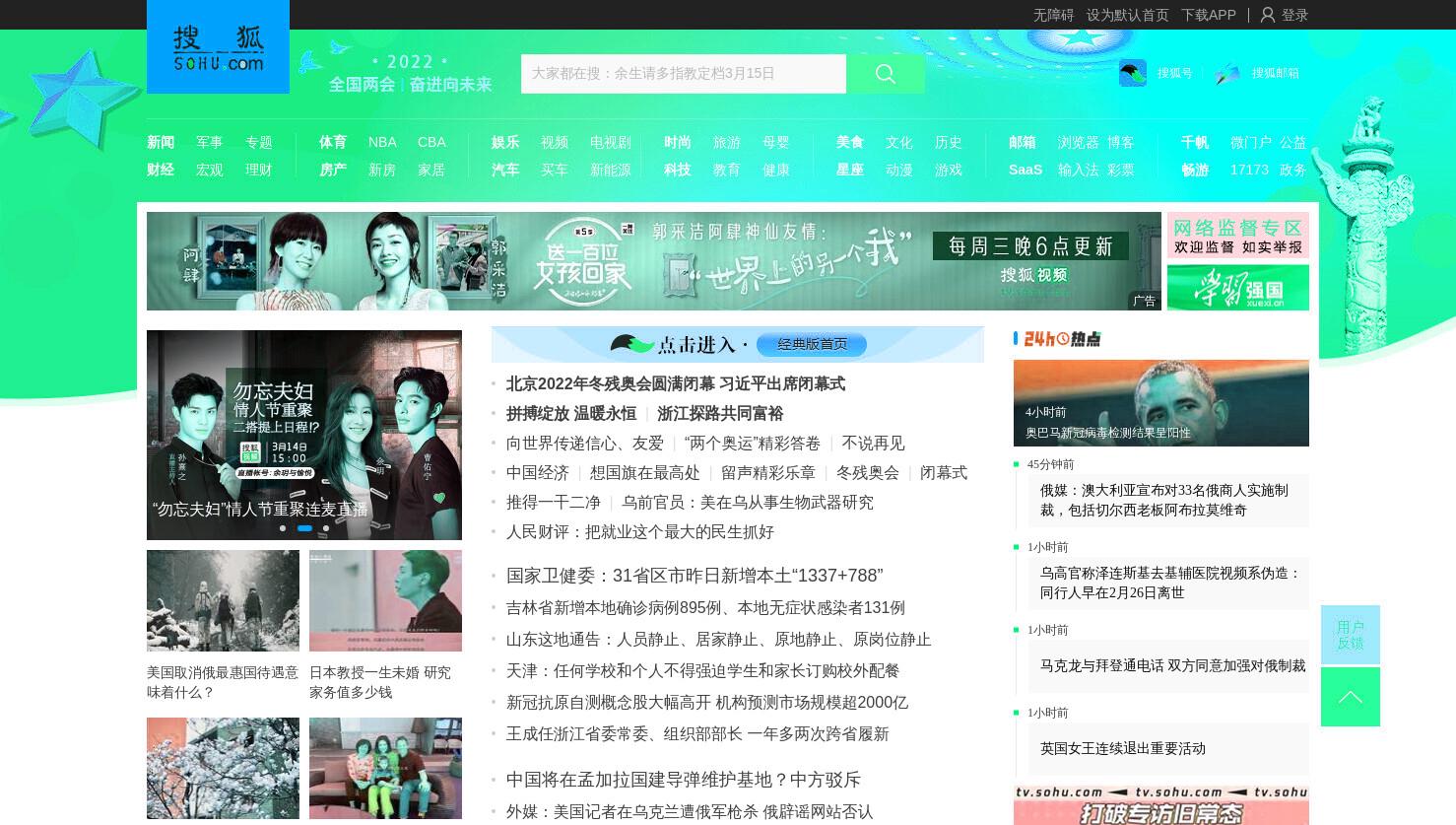Viewport: 1456px width, 825px height.
Task: Click the 学习强国 banner
Action: [x=1238, y=288]
